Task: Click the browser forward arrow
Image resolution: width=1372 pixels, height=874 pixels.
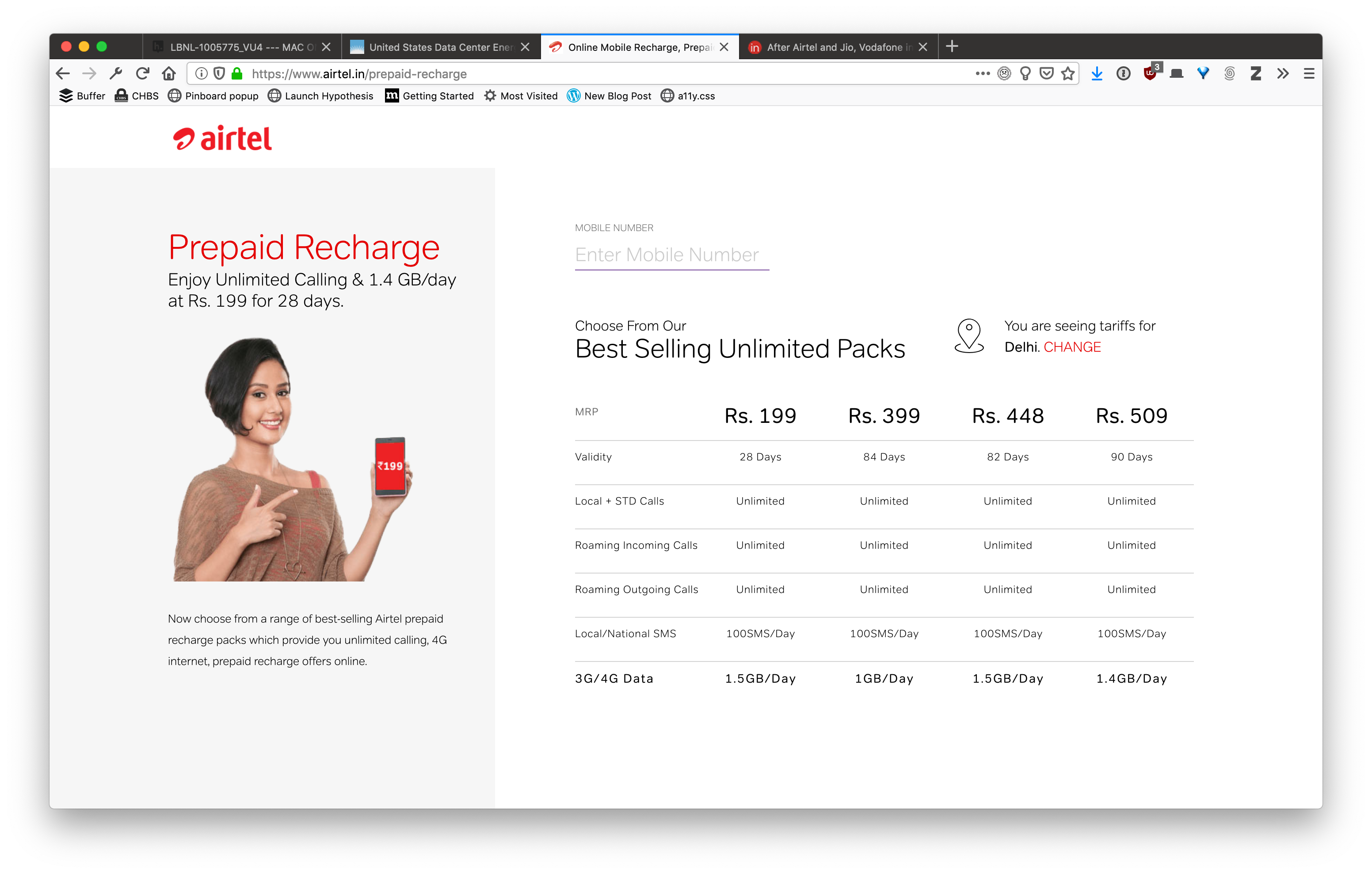Action: pos(89,73)
